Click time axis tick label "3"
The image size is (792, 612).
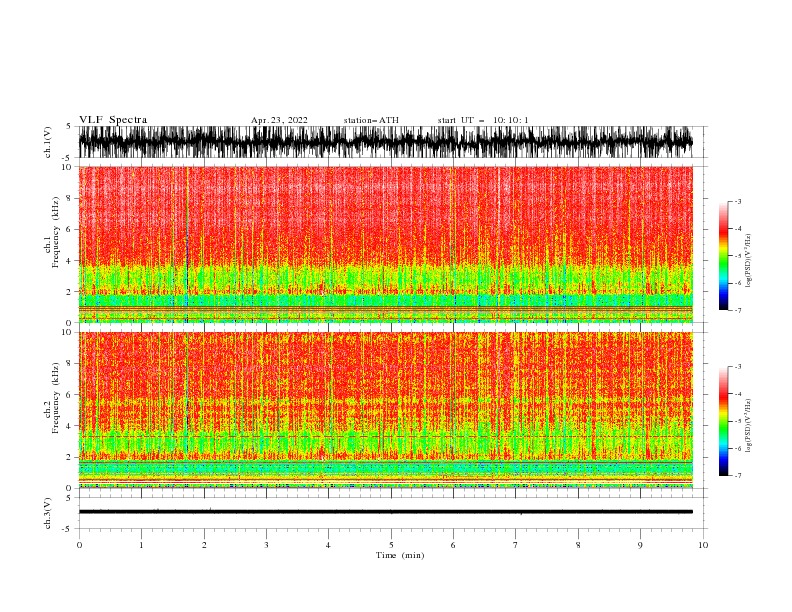266,545
